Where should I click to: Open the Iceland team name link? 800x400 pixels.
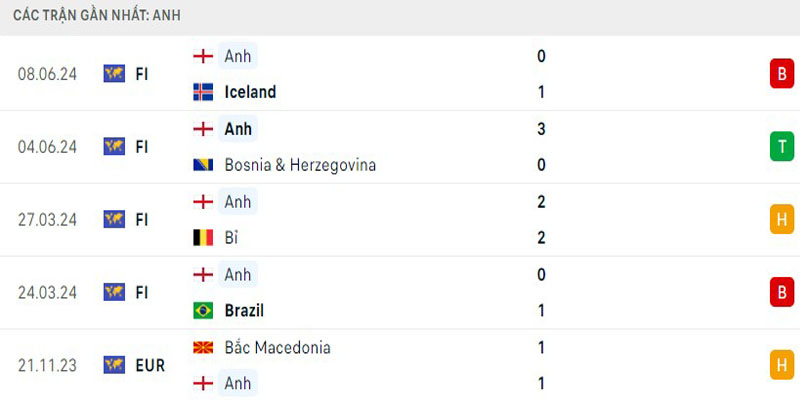(x=250, y=92)
